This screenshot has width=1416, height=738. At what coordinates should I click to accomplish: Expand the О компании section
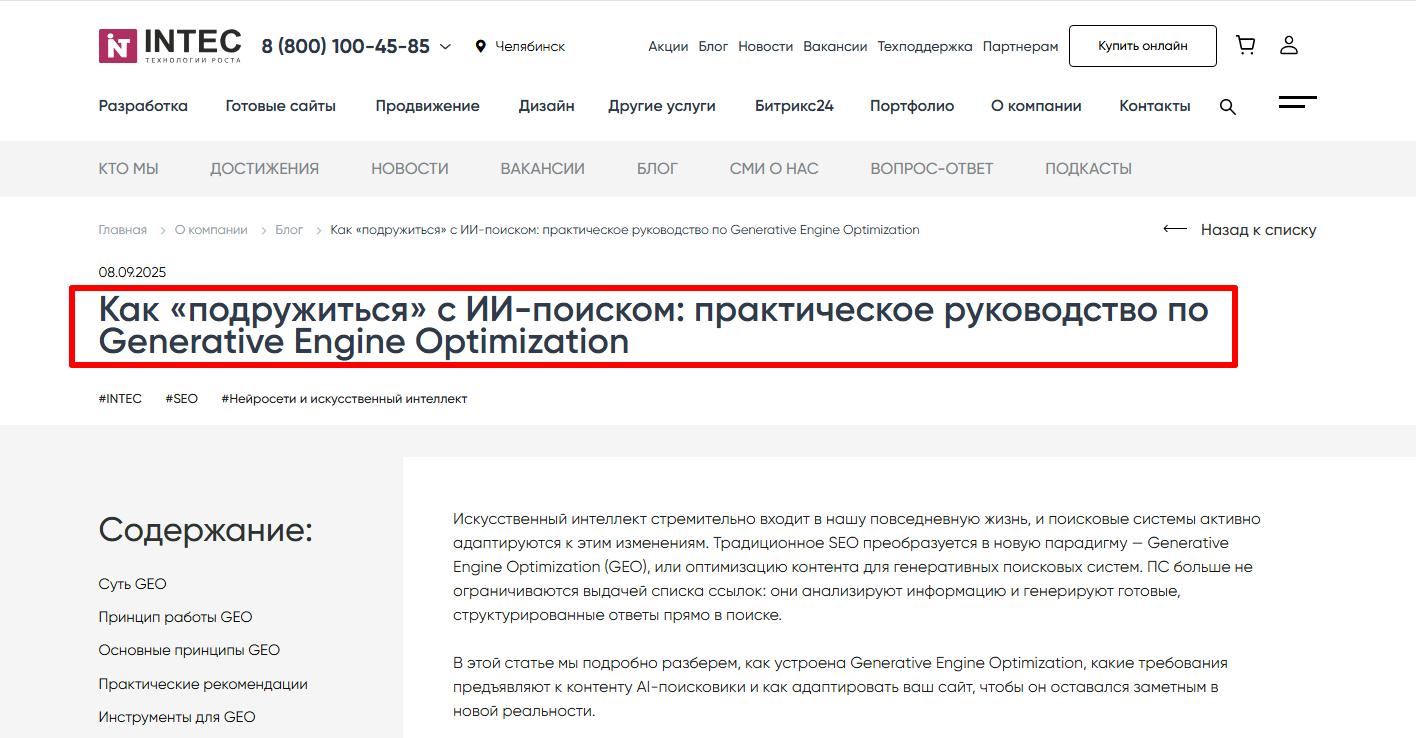pyautogui.click(x=1036, y=105)
